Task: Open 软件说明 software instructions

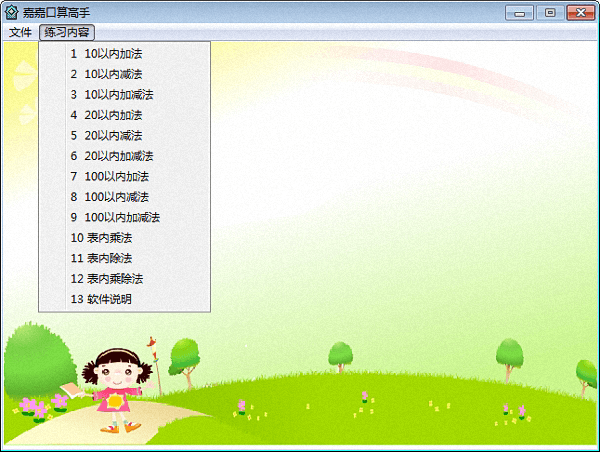Action: (x=106, y=299)
